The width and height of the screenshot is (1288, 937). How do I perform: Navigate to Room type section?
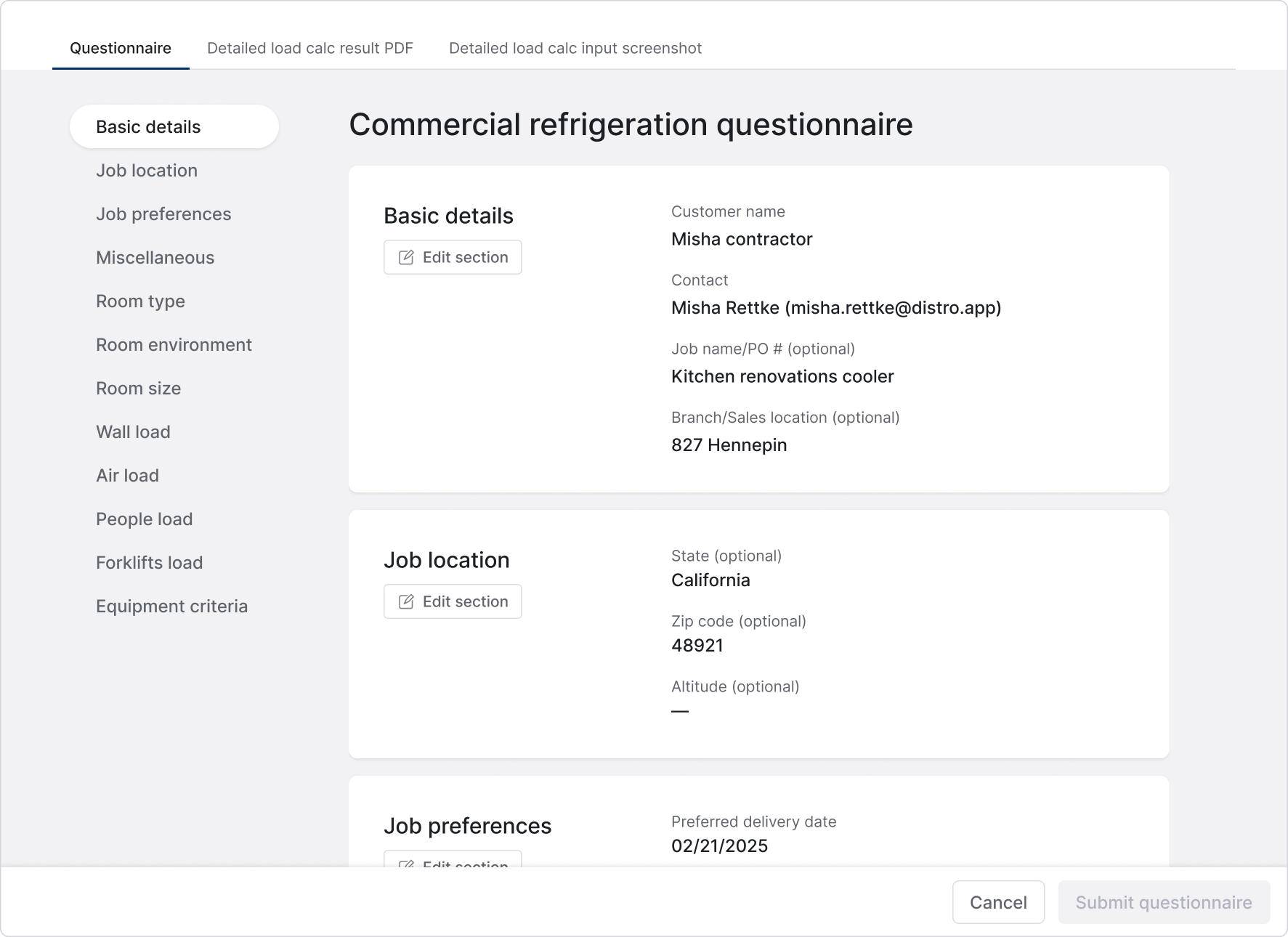140,301
